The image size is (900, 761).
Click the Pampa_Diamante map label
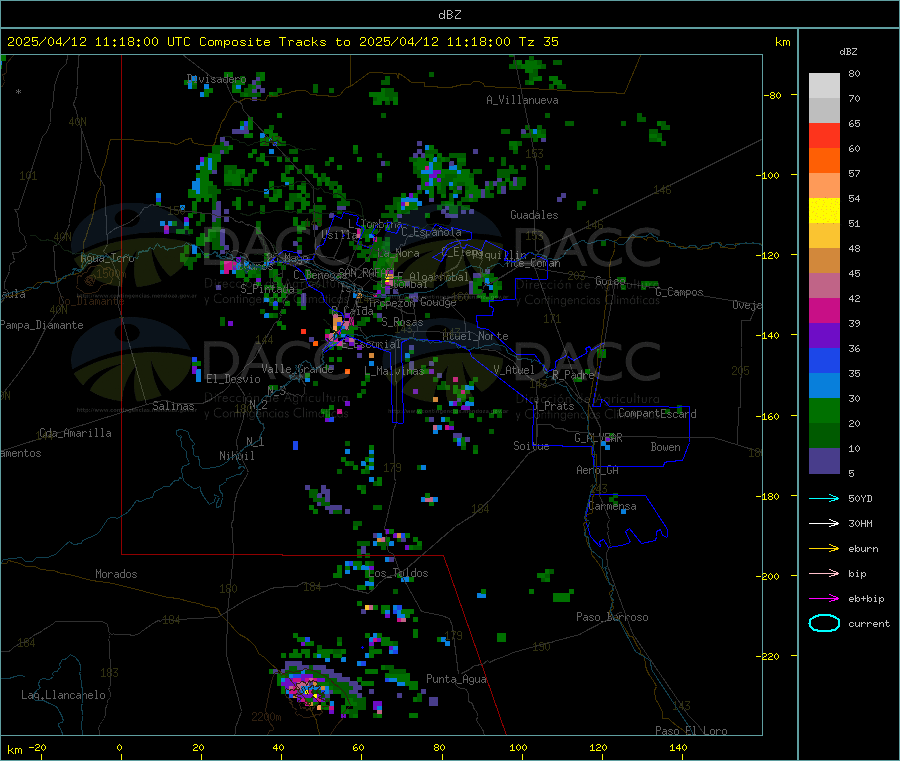click(42, 325)
